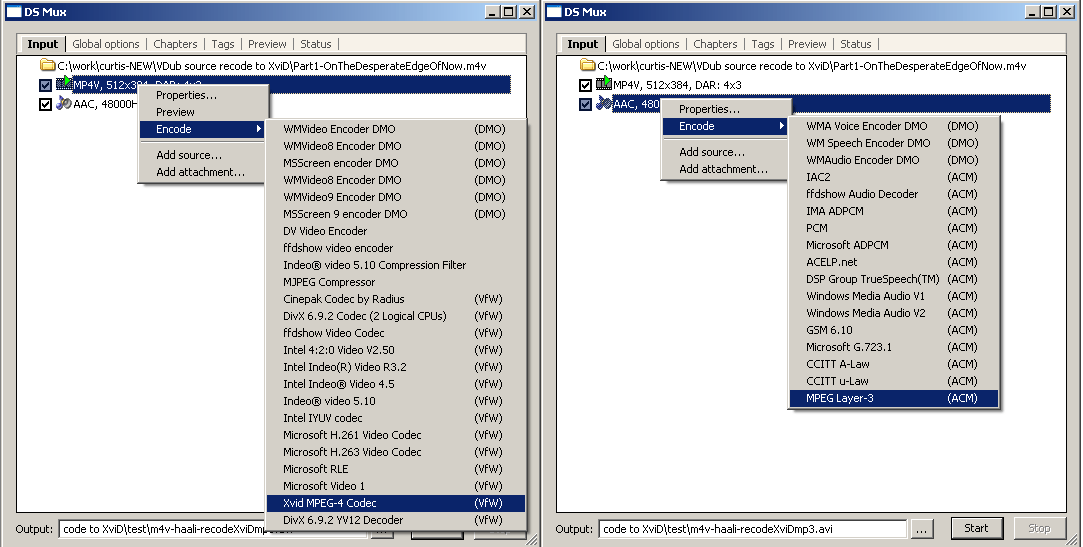Choose Properties... in right context menu
The height and width of the screenshot is (547, 1083).
725,109
